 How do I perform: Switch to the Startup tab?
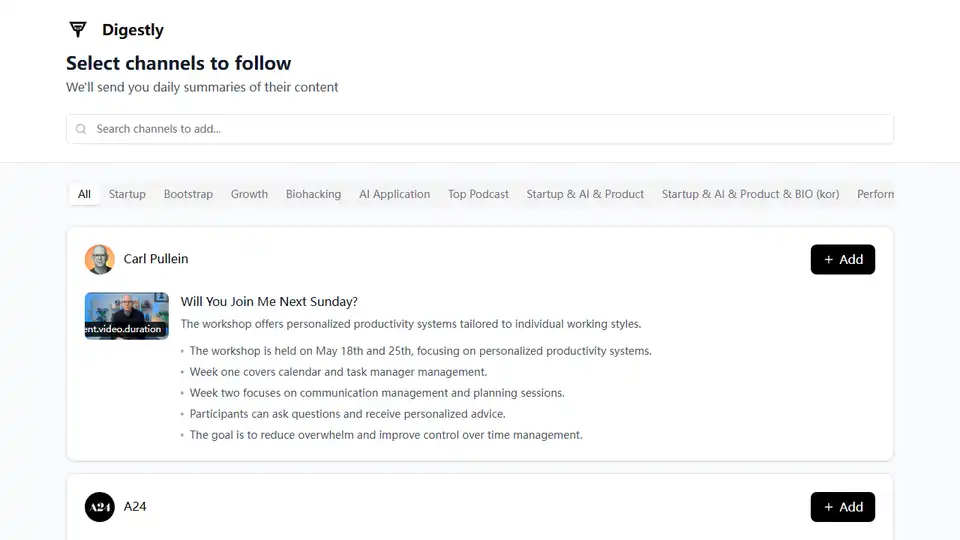coord(127,194)
